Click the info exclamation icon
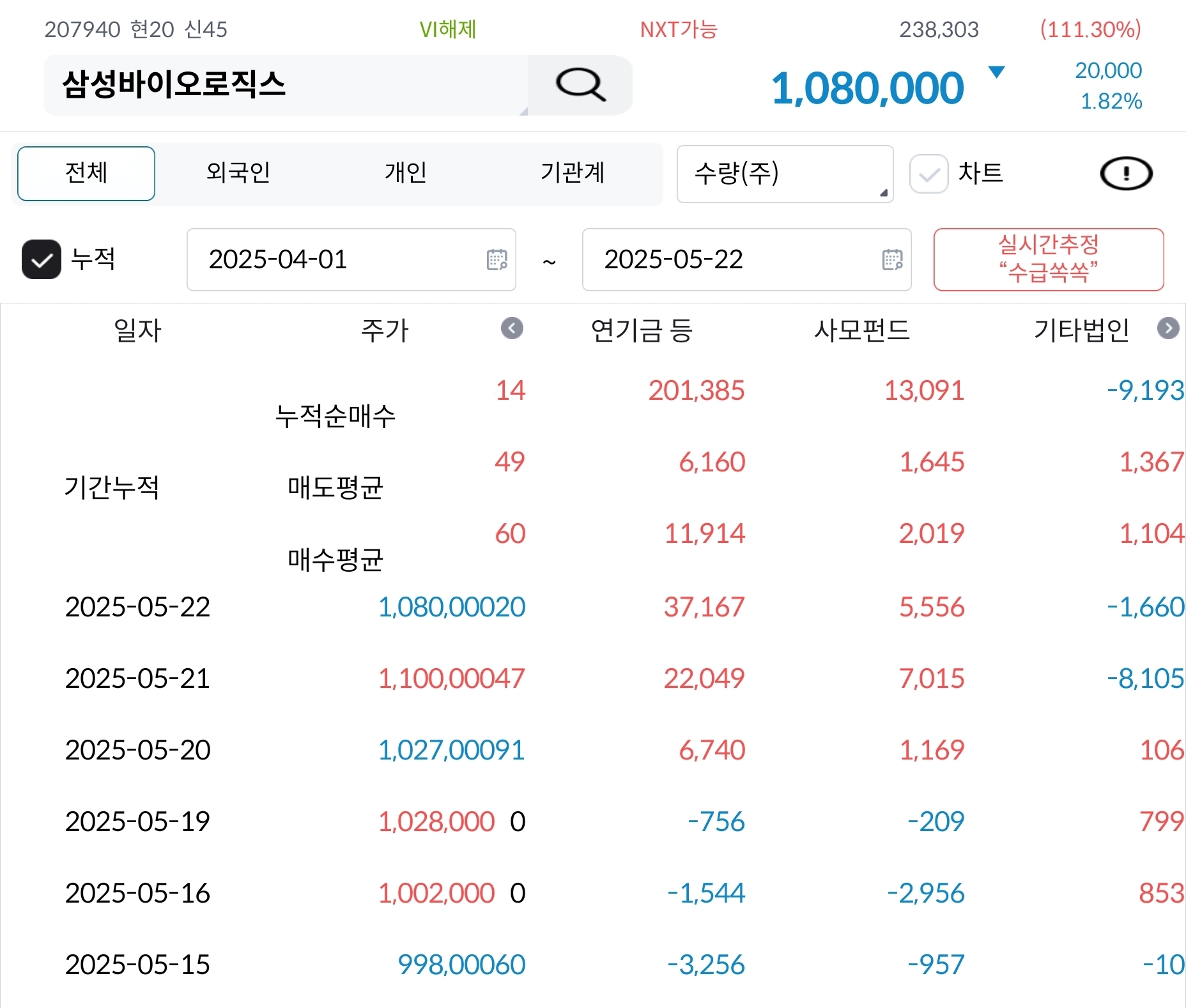 (1126, 173)
